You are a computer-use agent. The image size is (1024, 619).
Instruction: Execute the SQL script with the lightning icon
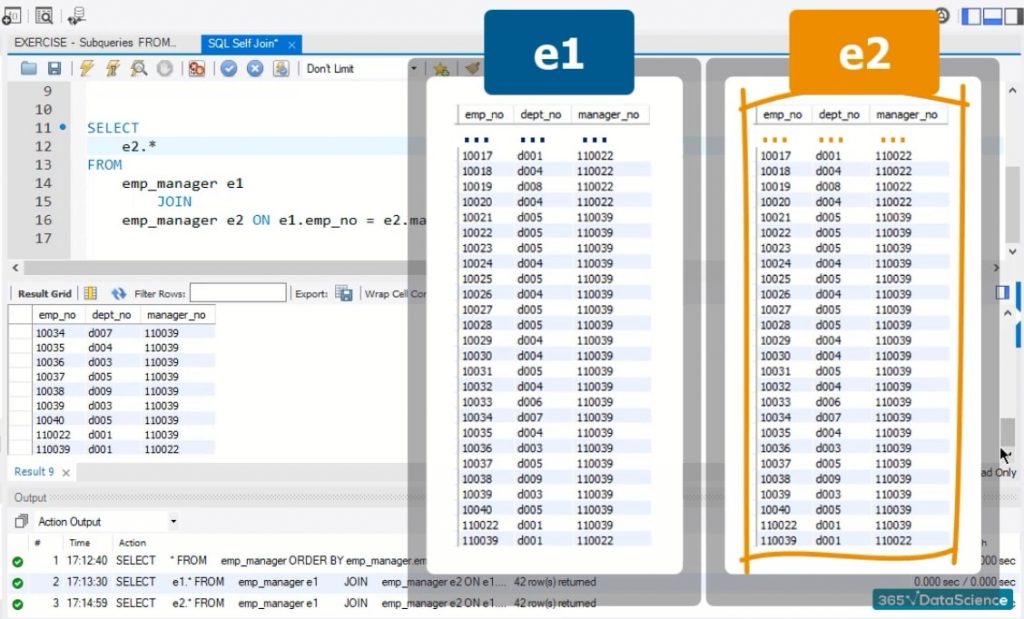point(85,68)
